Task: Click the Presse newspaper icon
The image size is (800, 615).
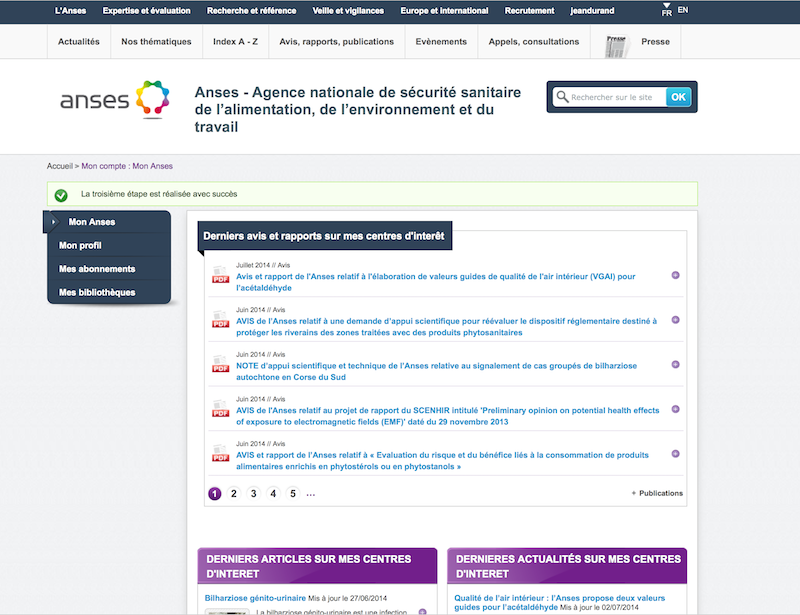Action: click(616, 43)
